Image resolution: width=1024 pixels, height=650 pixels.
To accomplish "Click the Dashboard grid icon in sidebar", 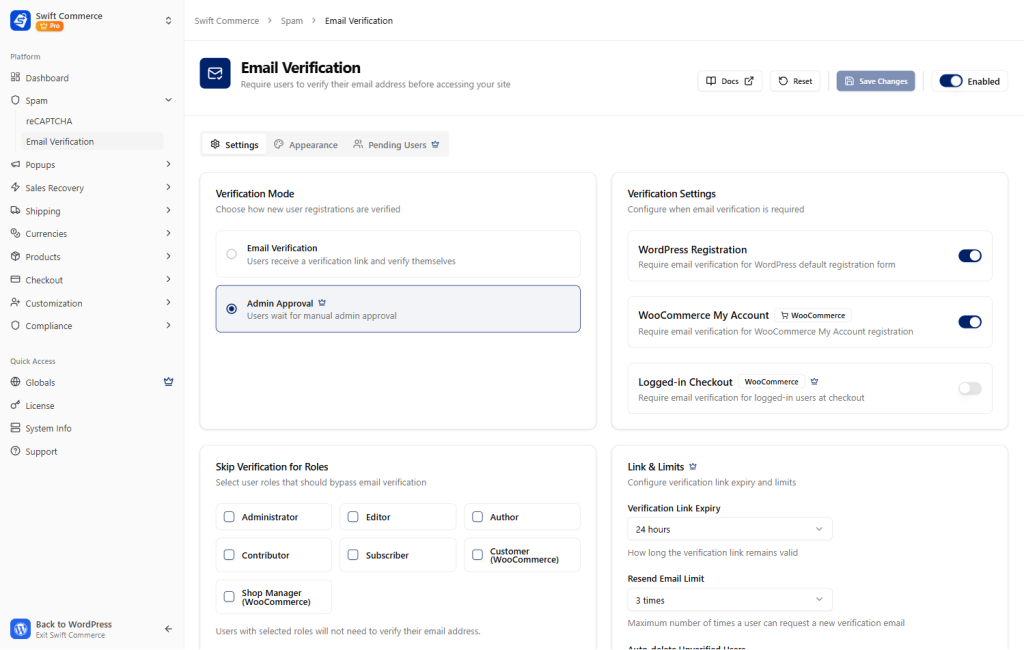I will pyautogui.click(x=15, y=77).
